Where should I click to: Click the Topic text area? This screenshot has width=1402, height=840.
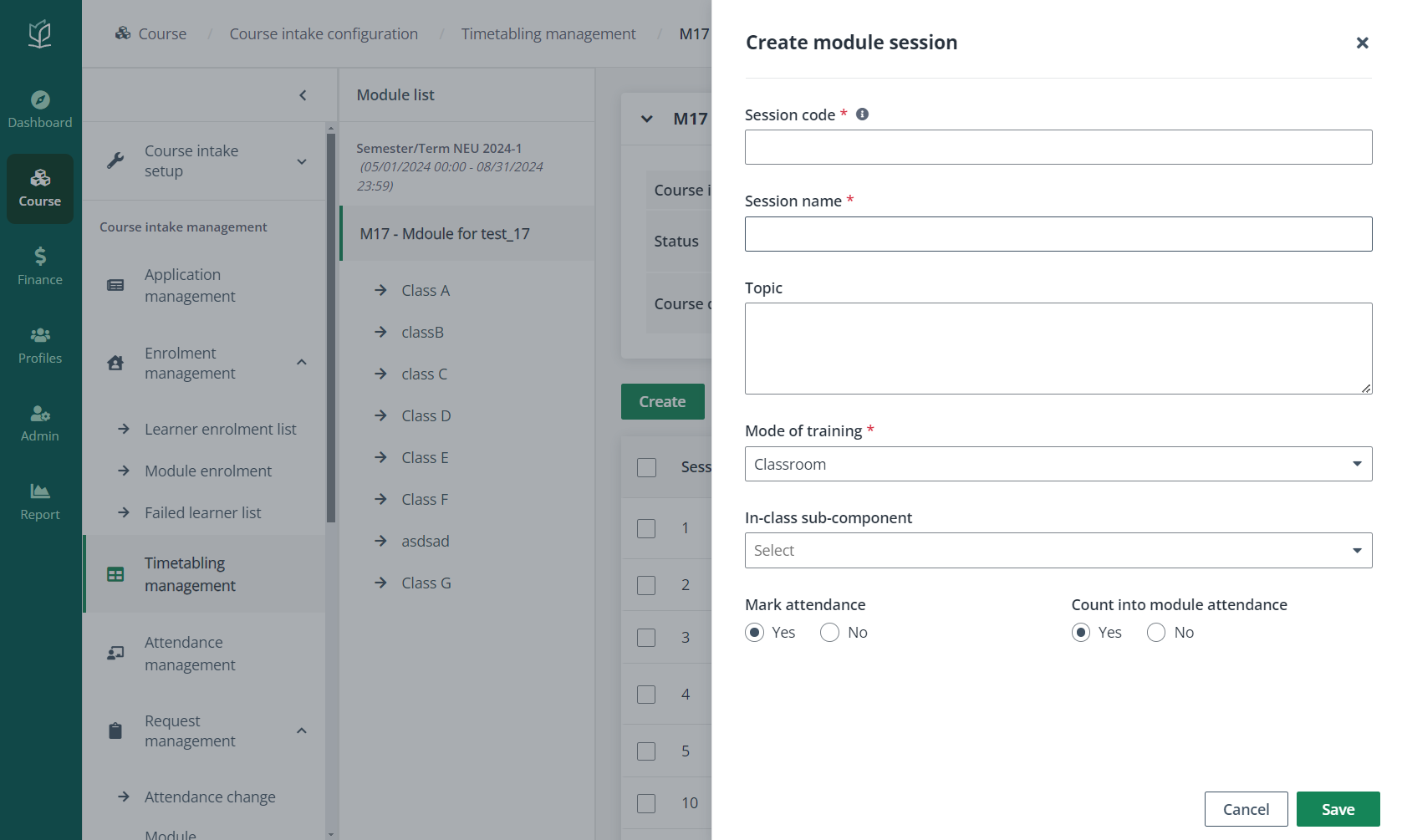tap(1058, 349)
